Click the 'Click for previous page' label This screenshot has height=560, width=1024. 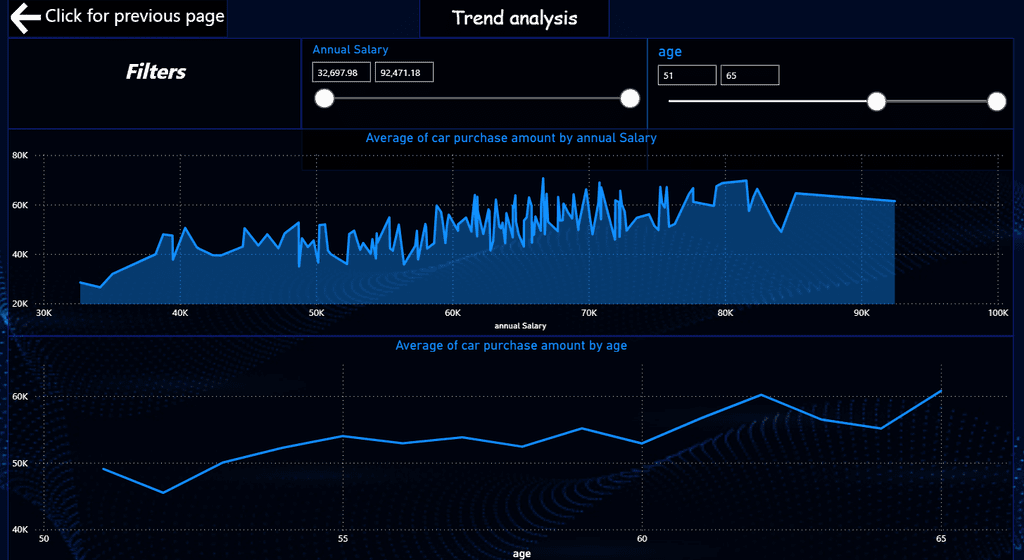point(135,16)
